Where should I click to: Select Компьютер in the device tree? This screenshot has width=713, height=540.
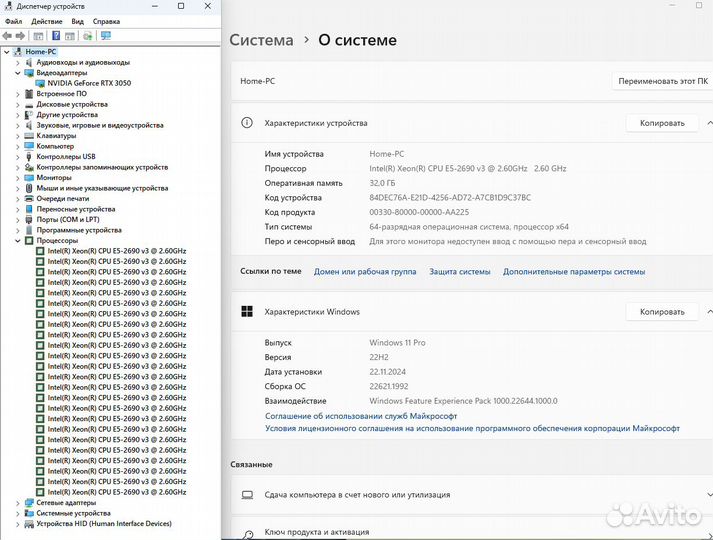pyautogui.click(x=55, y=146)
